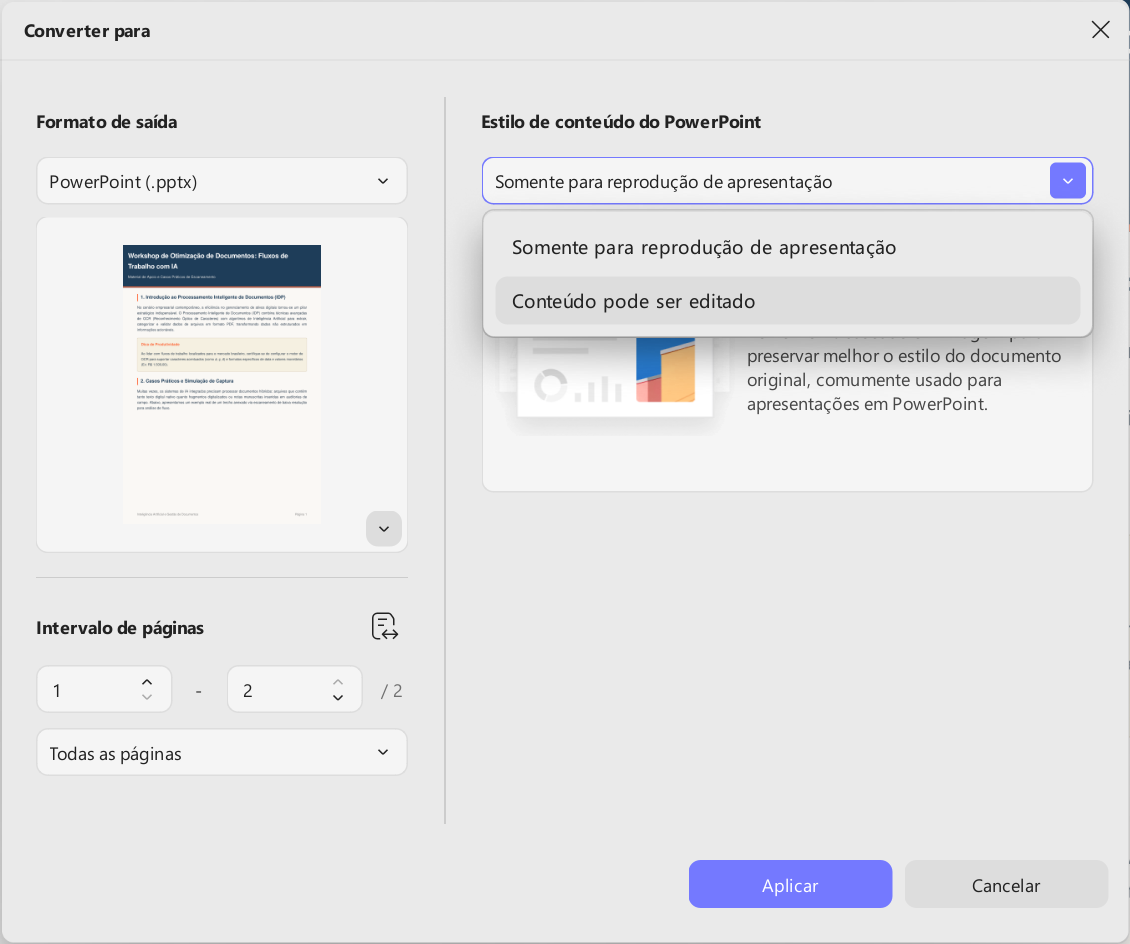Click the document preview thumbnail

tap(222, 383)
